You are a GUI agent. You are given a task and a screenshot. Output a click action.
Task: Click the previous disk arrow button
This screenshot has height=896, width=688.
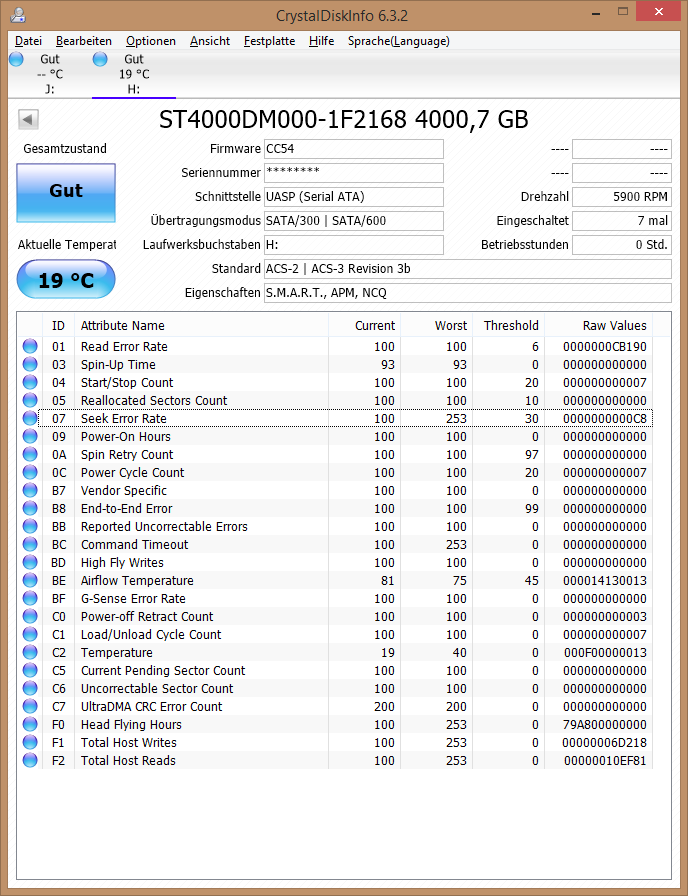pyautogui.click(x=29, y=119)
